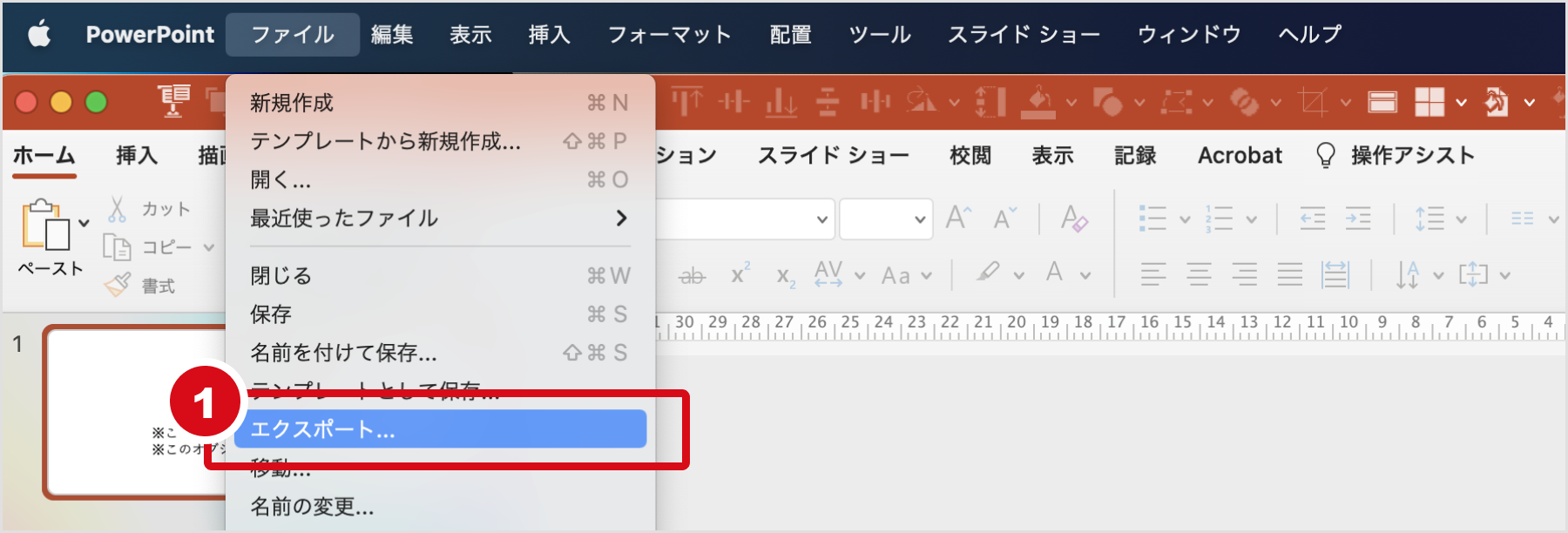Click the Increase Indent icon
Screen dimensions: 1568x533
click(1358, 219)
